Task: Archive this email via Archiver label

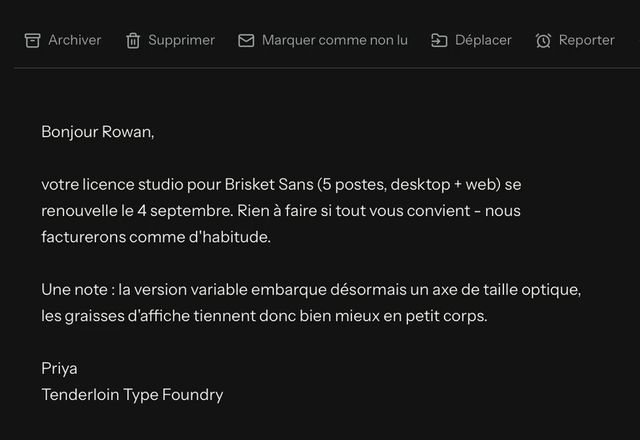Action: (75, 40)
